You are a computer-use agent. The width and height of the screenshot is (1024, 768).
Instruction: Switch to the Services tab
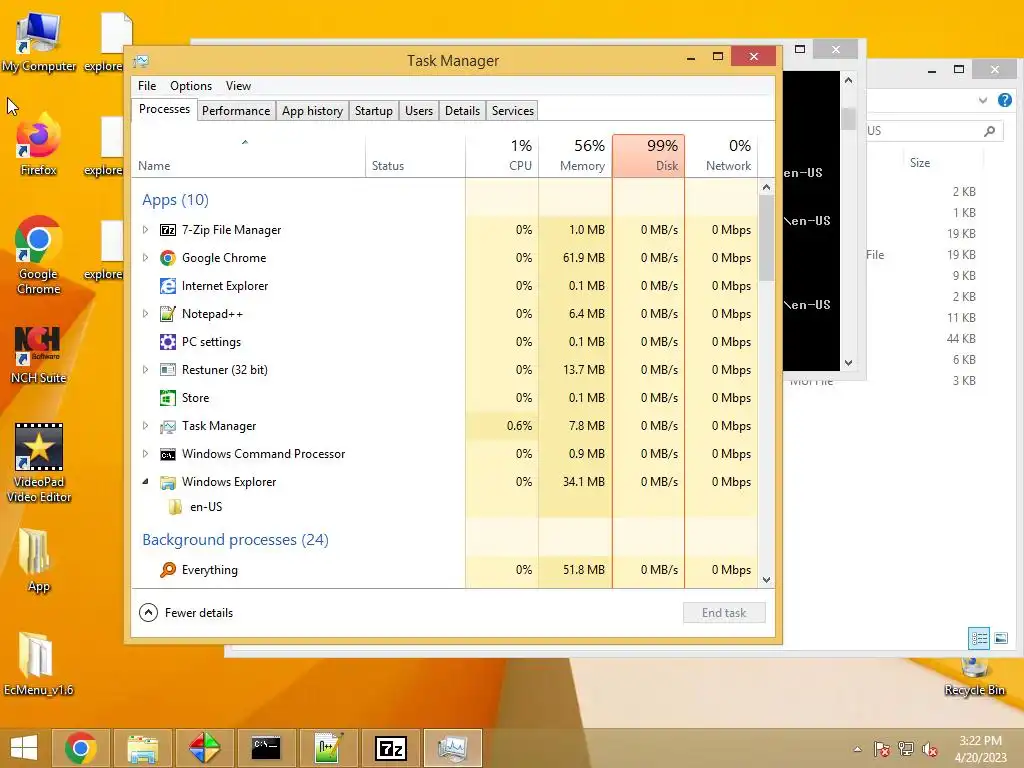(x=513, y=111)
